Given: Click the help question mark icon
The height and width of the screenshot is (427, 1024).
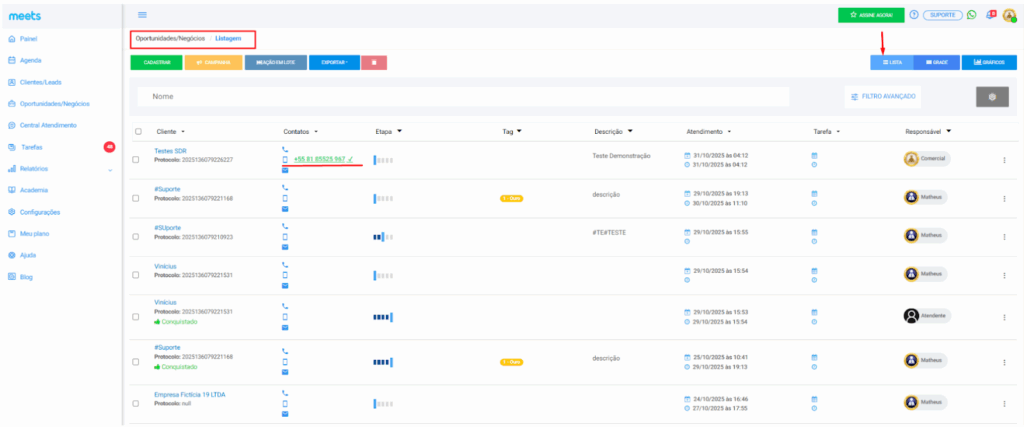Looking at the screenshot, I should (914, 15).
